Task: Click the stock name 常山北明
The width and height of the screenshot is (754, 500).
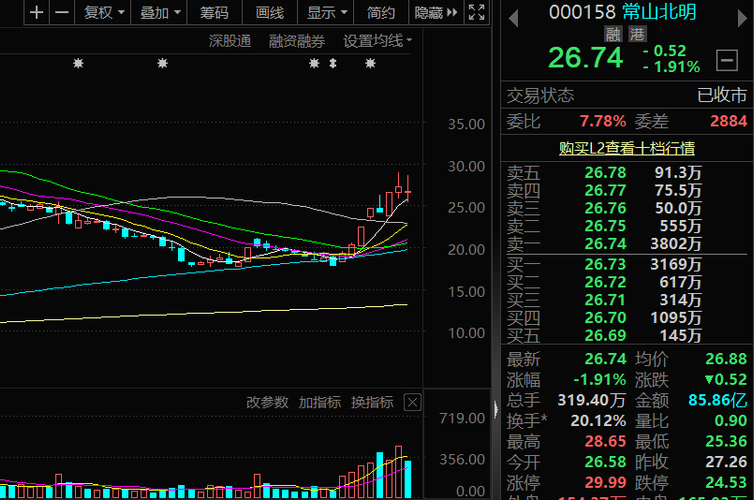Action: coord(659,12)
